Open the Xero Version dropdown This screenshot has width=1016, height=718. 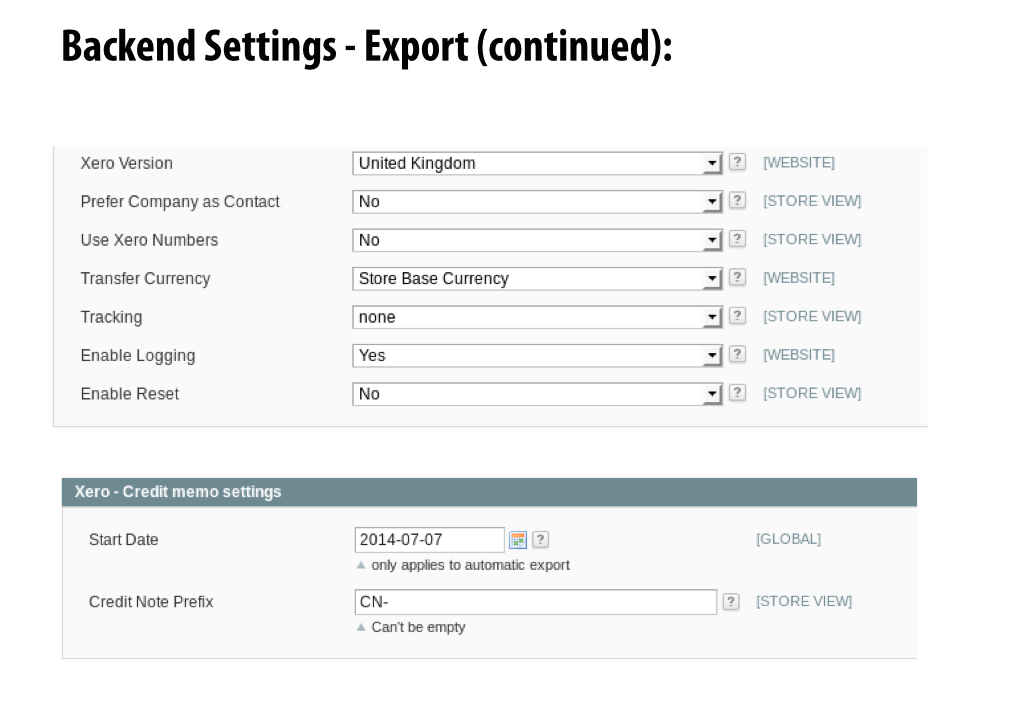coord(537,163)
